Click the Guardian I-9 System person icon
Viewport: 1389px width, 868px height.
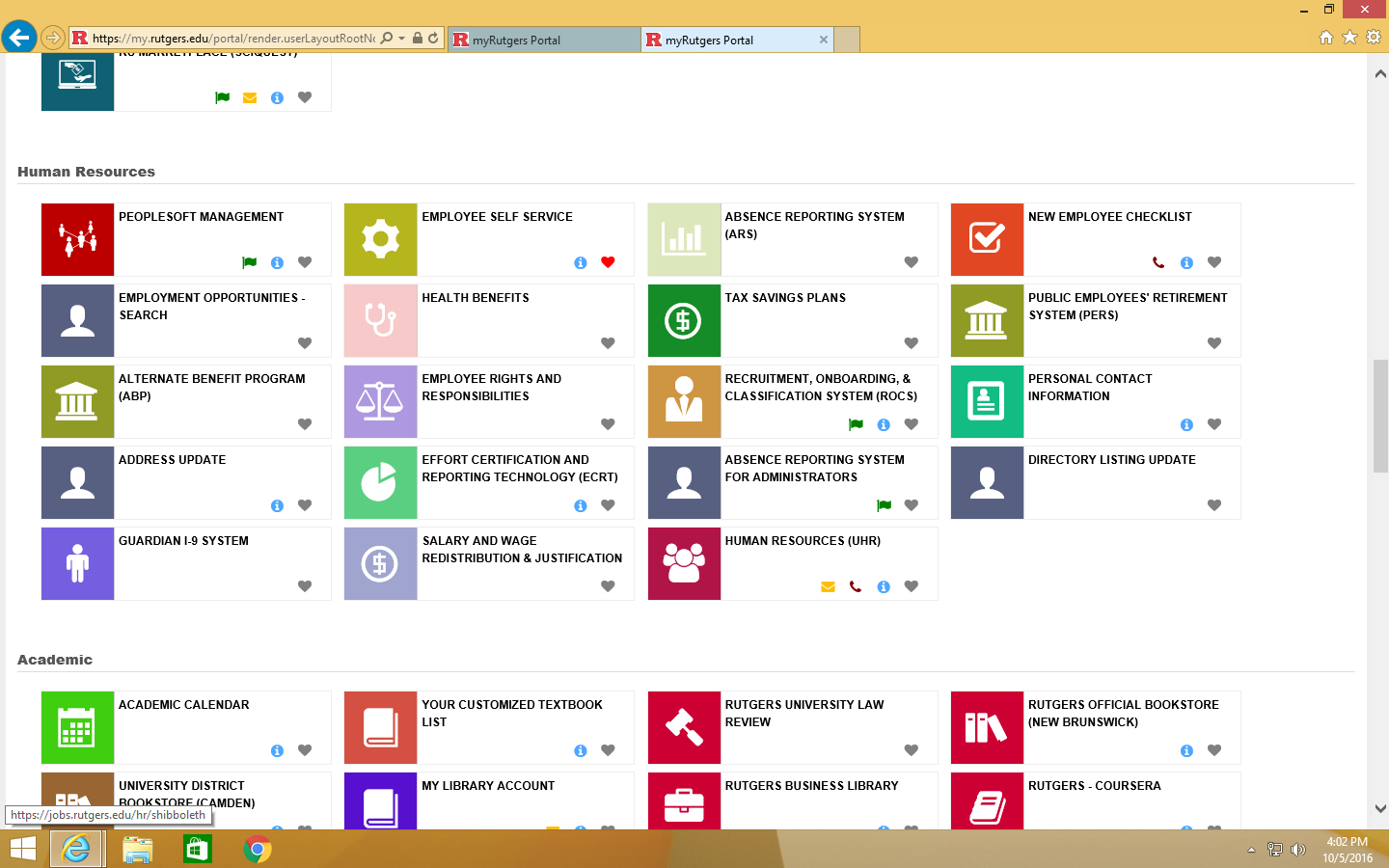pyautogui.click(x=77, y=563)
